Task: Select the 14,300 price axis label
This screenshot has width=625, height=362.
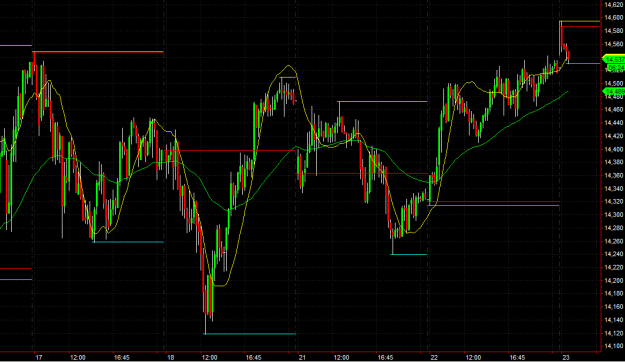Action: [x=614, y=215]
